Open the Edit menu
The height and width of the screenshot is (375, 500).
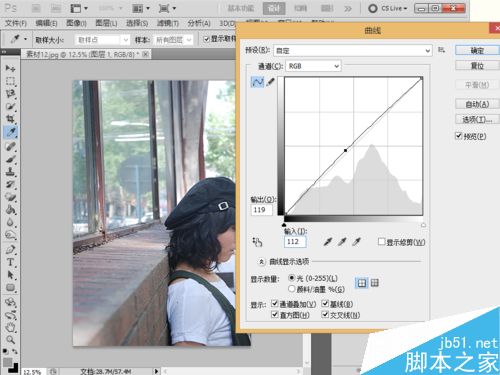coord(46,23)
